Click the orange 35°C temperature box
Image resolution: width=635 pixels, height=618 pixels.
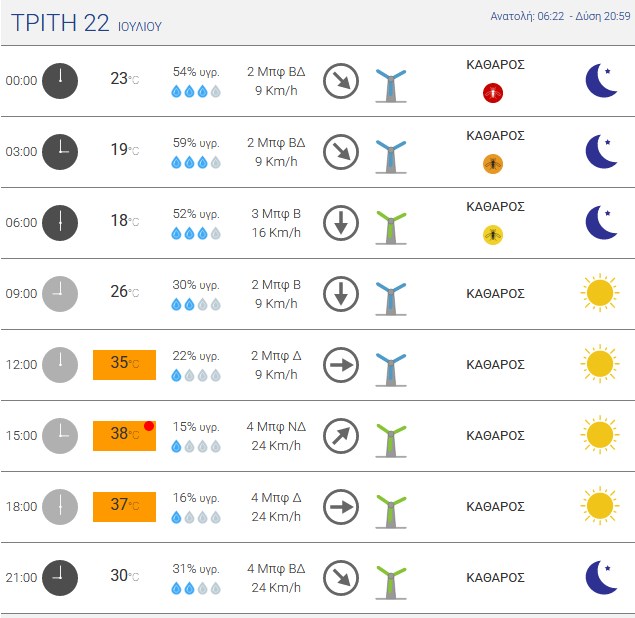click(124, 365)
